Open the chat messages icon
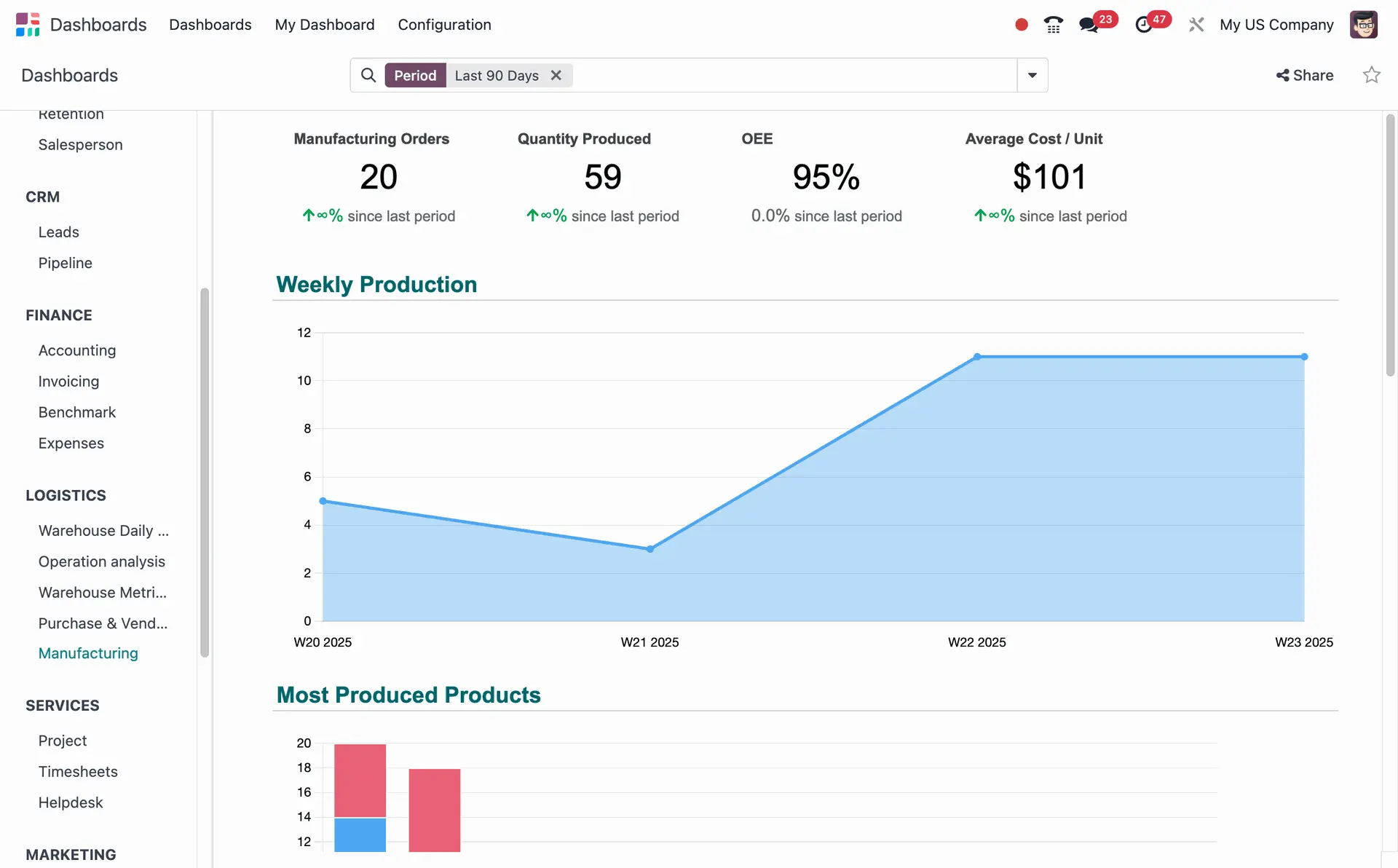The image size is (1398, 868). click(1089, 25)
